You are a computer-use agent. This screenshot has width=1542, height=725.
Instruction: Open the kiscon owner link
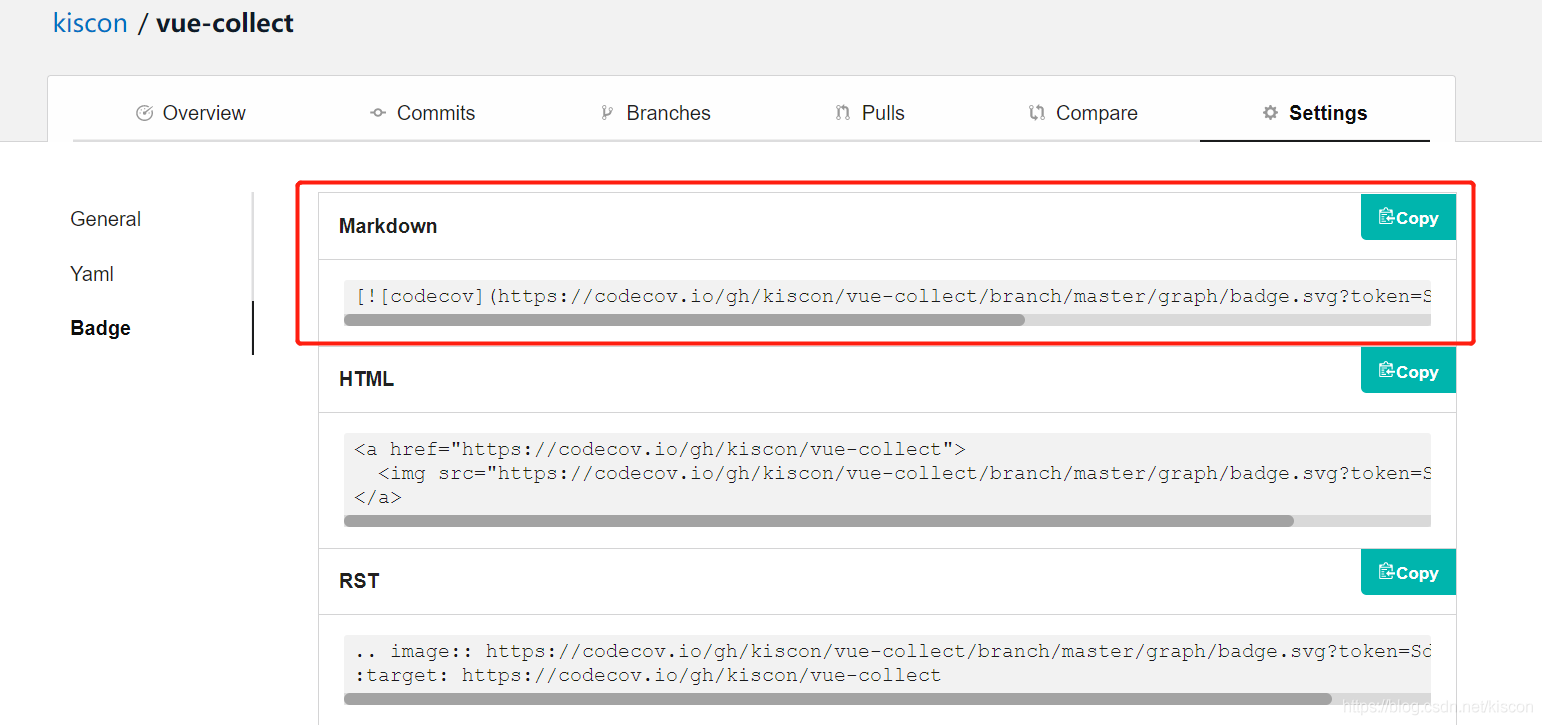point(90,23)
